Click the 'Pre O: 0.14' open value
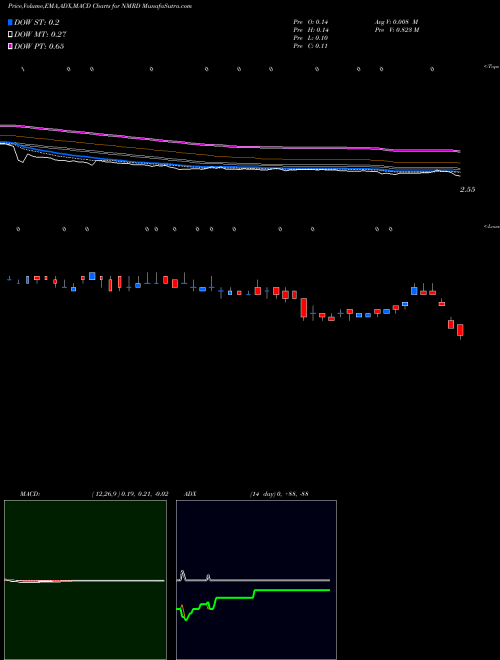The width and height of the screenshot is (500, 660). [x=311, y=21]
